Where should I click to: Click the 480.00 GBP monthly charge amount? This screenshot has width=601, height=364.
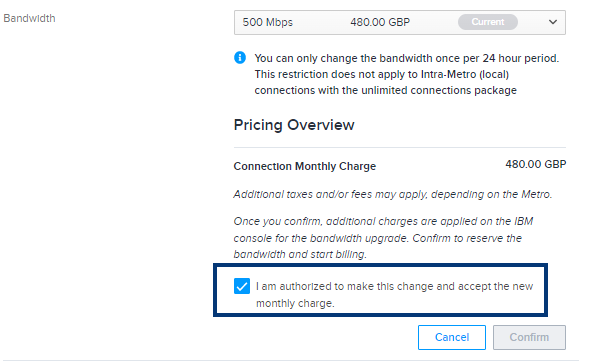click(535, 164)
